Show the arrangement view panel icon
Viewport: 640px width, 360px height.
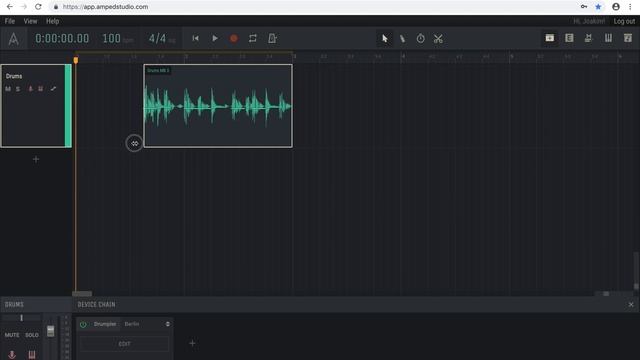pos(550,38)
